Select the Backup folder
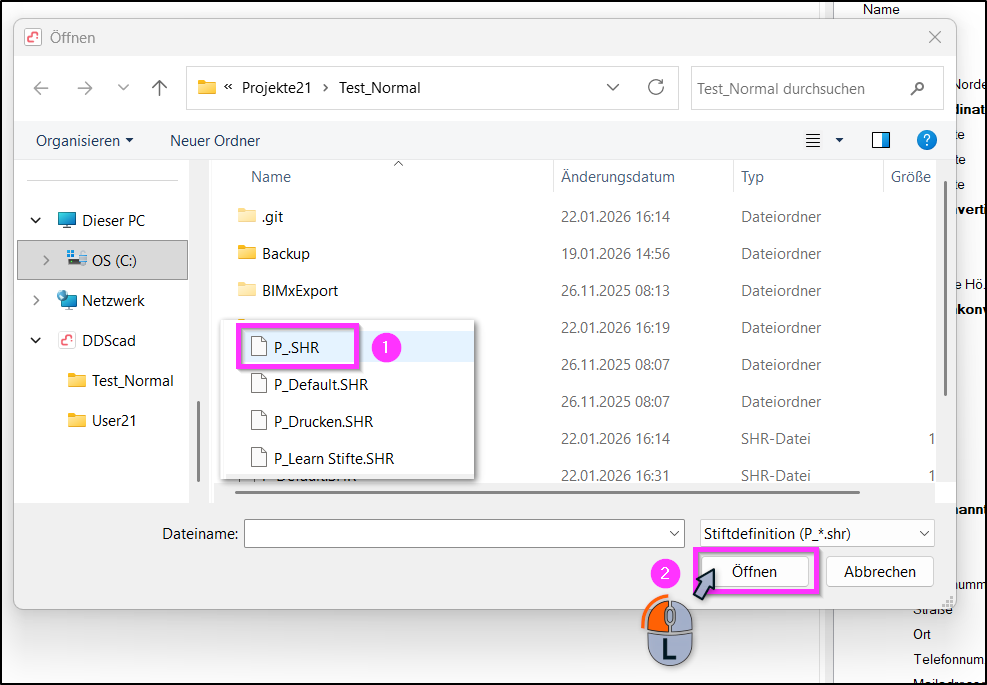The image size is (987, 685). pyautogui.click(x=274, y=254)
